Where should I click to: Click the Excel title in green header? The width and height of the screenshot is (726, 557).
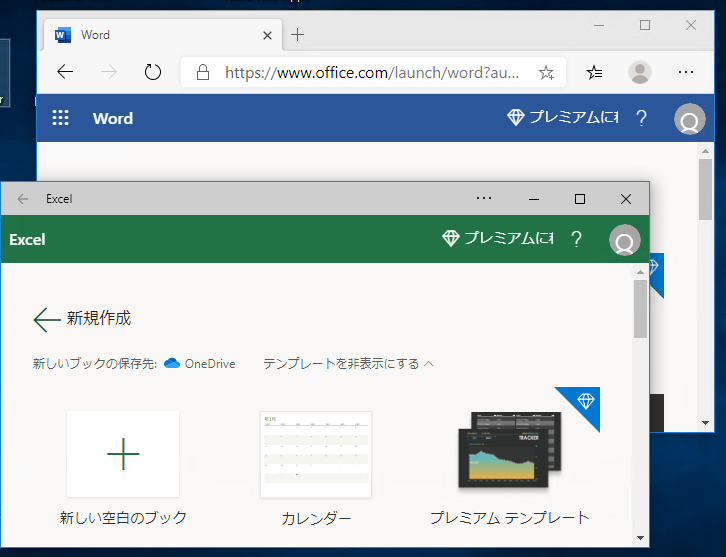coord(27,239)
